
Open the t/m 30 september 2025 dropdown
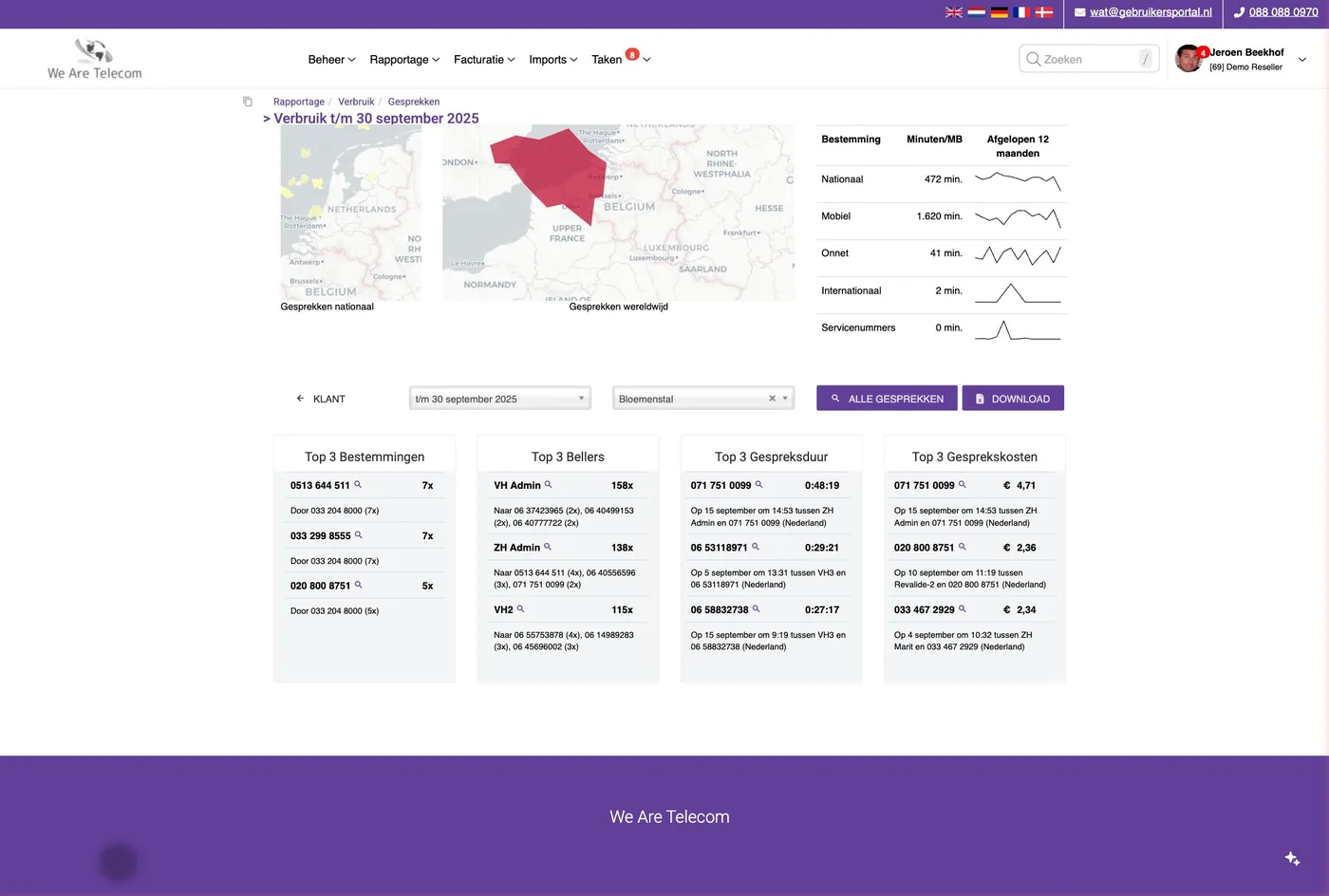[500, 399]
